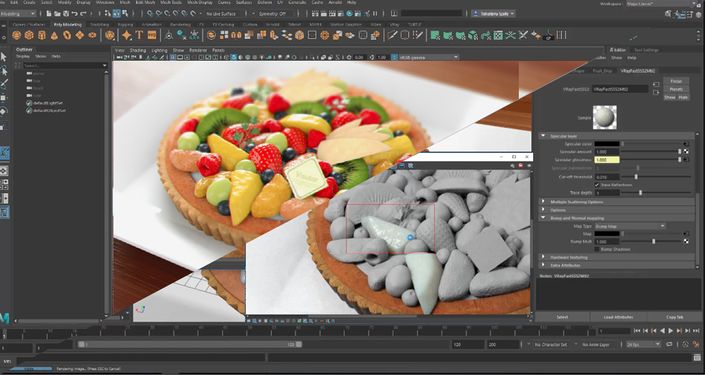This screenshot has width=705, height=375.
Task: Toggle the Trace reflections checkbox
Action: 597,185
